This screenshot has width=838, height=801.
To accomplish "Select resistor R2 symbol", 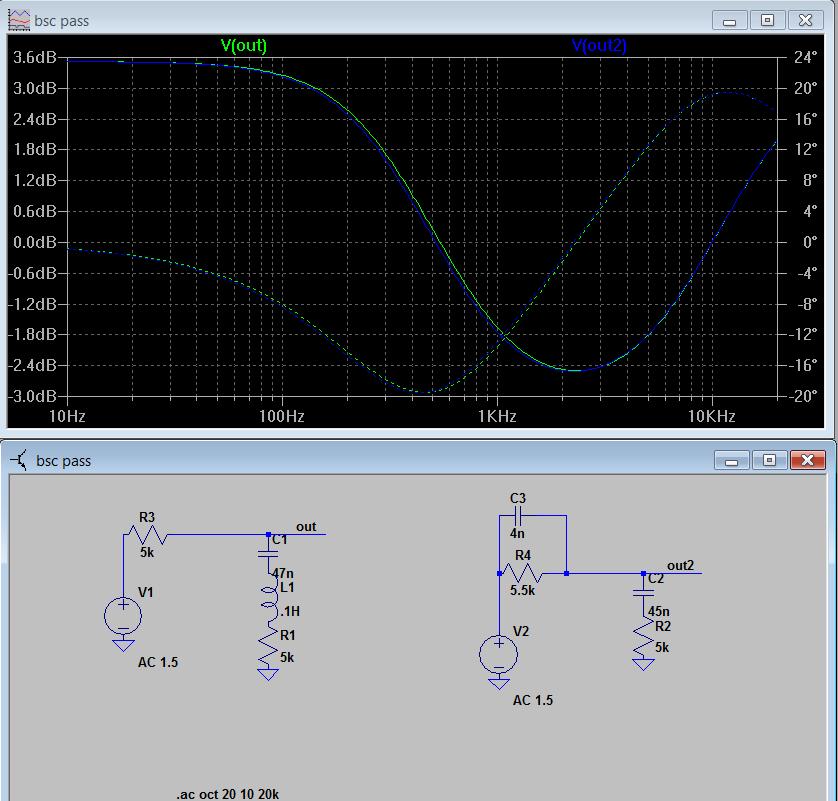I will (x=643, y=636).
